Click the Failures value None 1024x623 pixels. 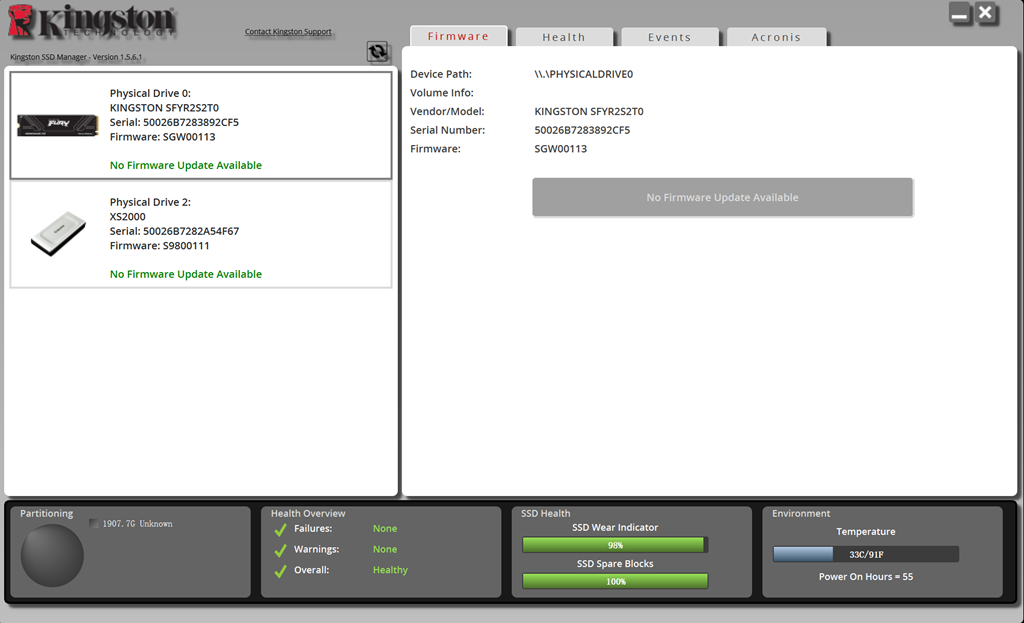(385, 528)
